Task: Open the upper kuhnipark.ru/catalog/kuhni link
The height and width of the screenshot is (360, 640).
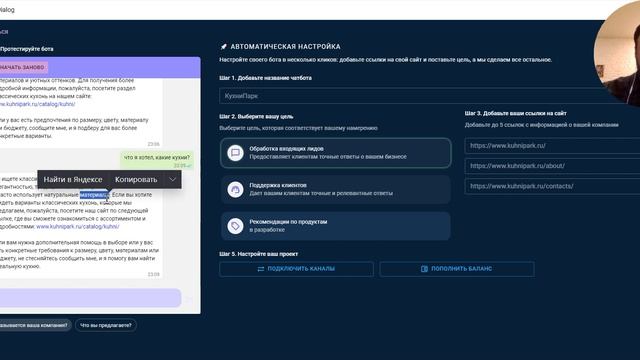Action: click(x=38, y=104)
